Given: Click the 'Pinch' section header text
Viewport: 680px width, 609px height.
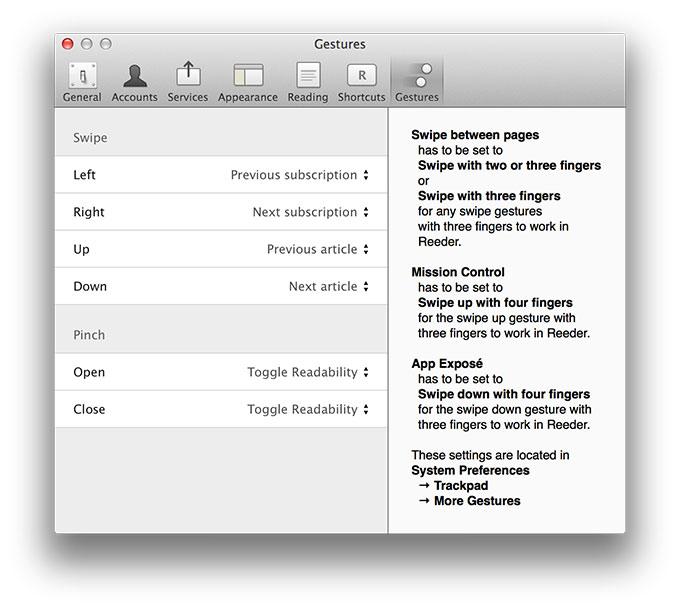Looking at the screenshot, I should (89, 335).
